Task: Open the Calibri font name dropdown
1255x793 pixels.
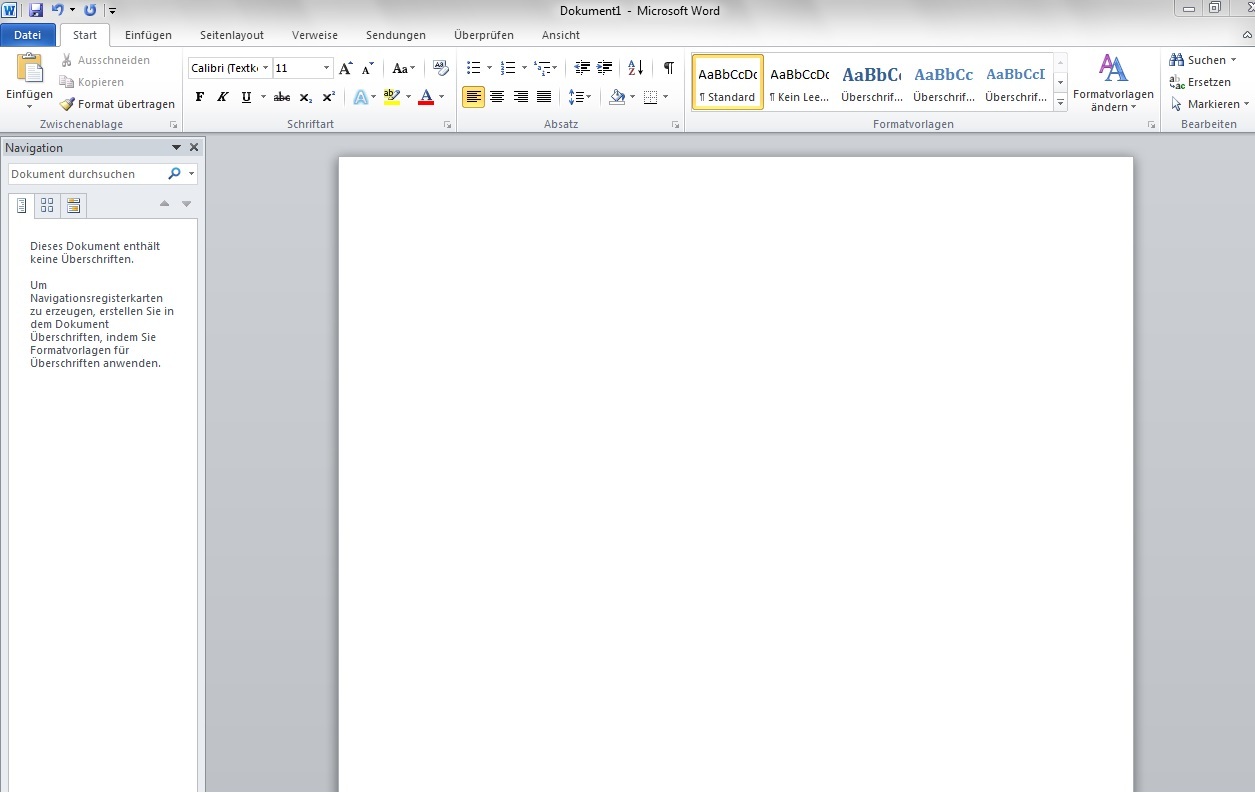Action: (266, 68)
